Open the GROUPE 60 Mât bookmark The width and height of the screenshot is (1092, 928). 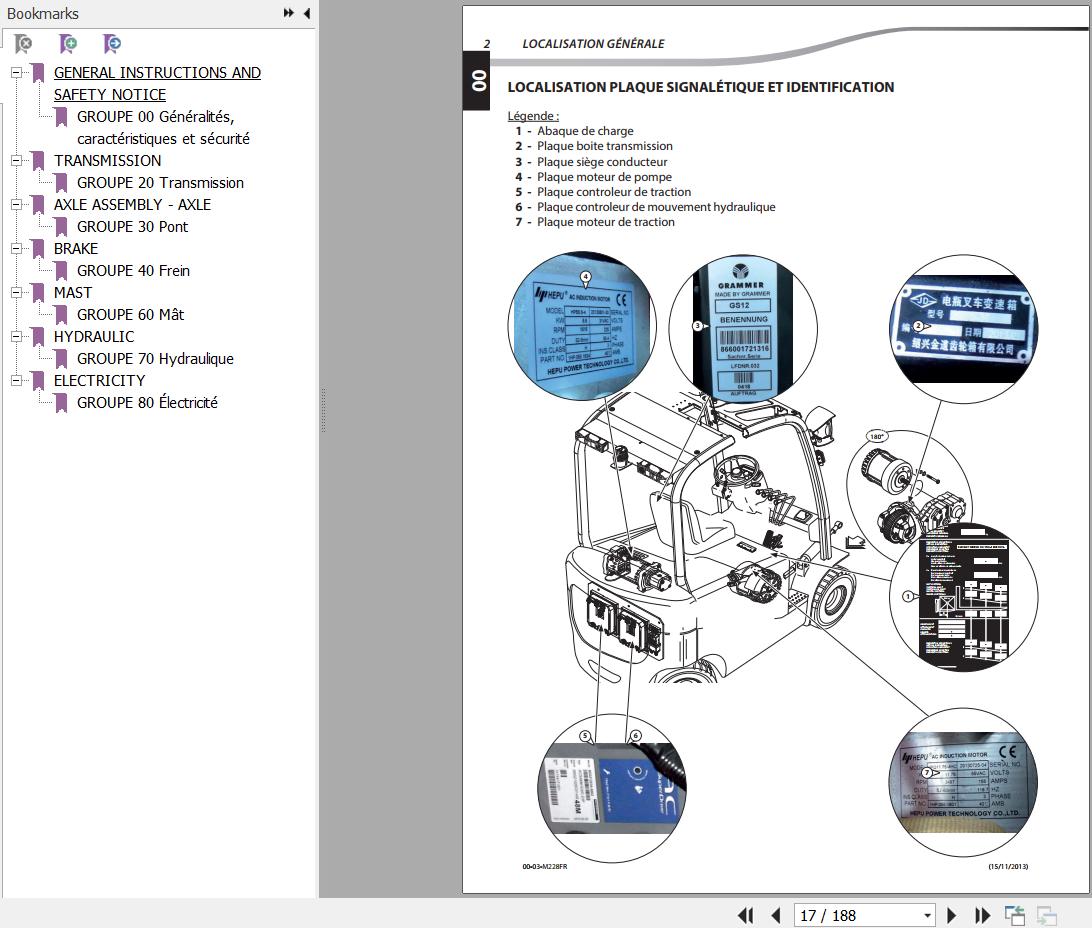point(130,314)
